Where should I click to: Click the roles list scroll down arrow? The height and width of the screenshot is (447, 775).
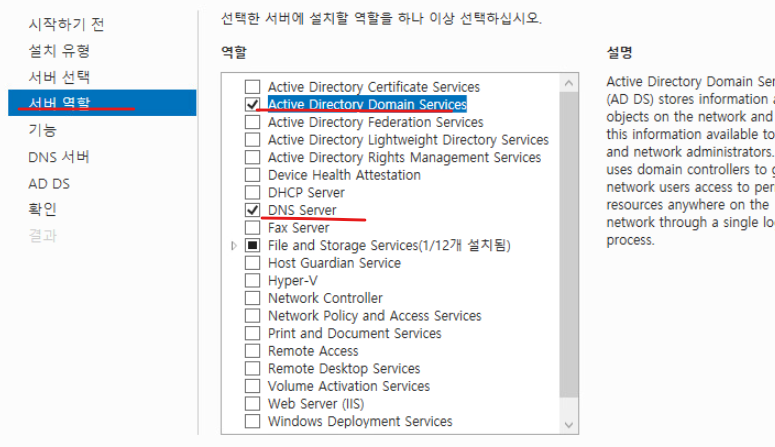(569, 425)
